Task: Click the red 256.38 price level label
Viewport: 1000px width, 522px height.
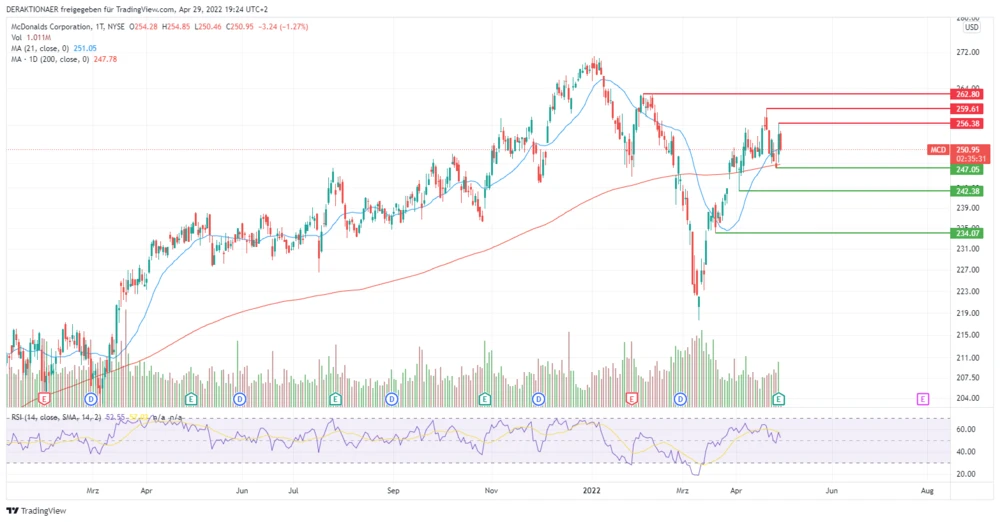Action: click(x=968, y=123)
